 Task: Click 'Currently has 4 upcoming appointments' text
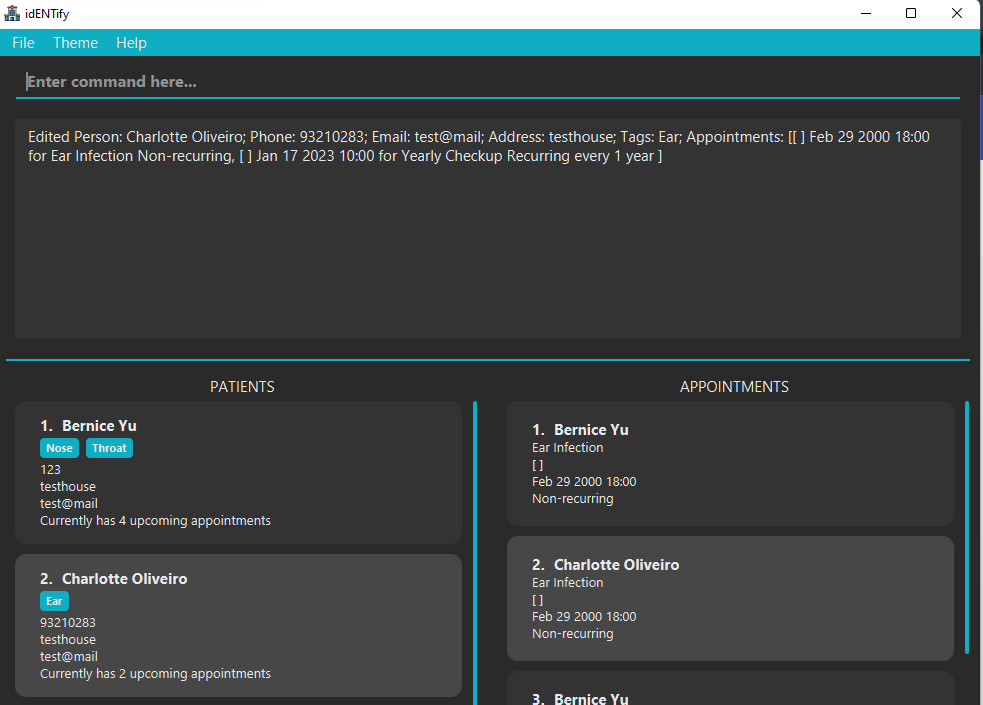click(155, 521)
